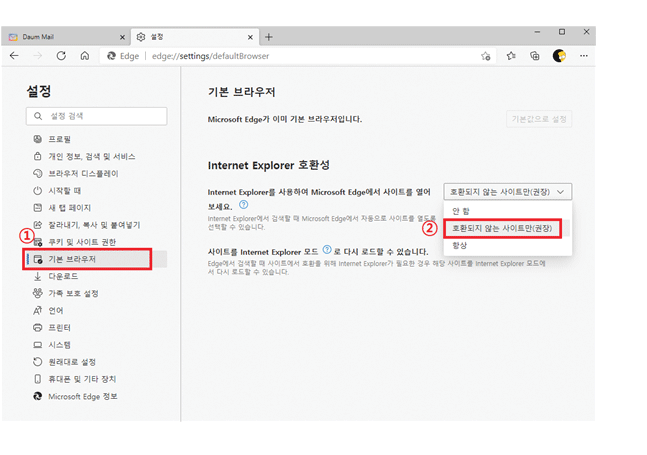Viewport: 647px width, 455px height.
Task: Click the gear icon on 설정 tab
Action: point(141,37)
